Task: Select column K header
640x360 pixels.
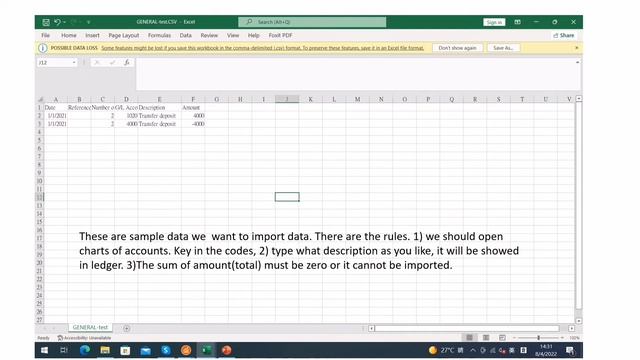Action: coord(311,99)
